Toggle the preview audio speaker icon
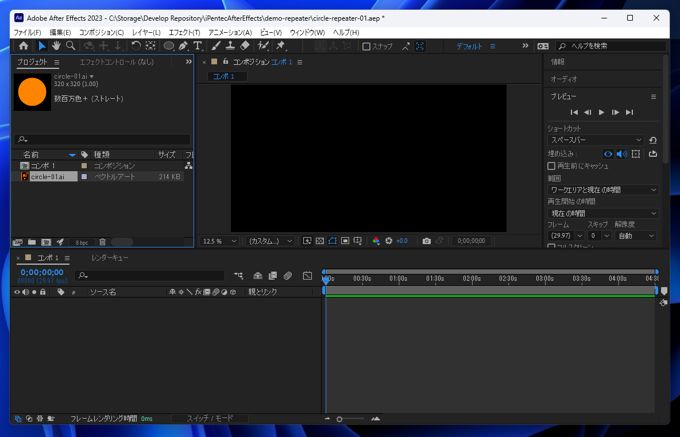The image size is (680, 437). click(x=621, y=154)
